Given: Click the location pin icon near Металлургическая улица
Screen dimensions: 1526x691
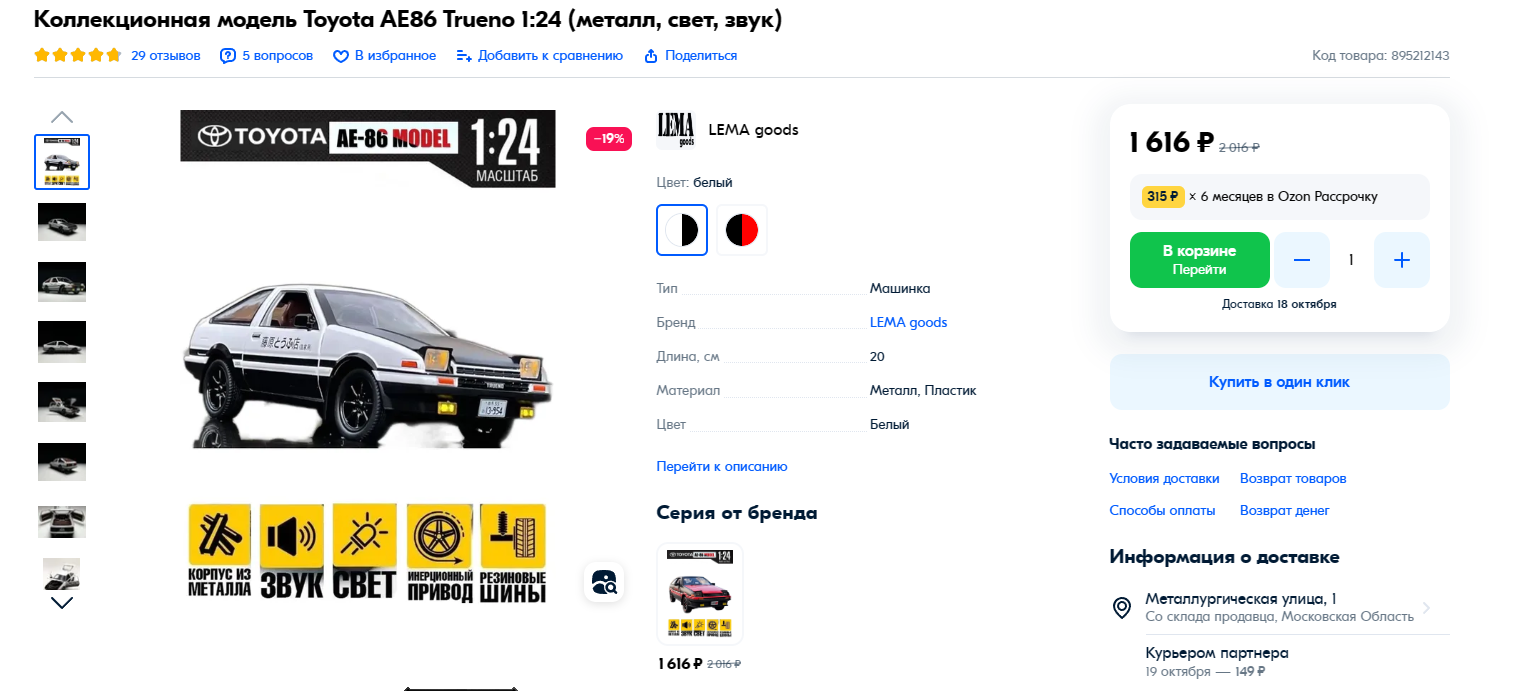Looking at the screenshot, I should point(1122,608).
